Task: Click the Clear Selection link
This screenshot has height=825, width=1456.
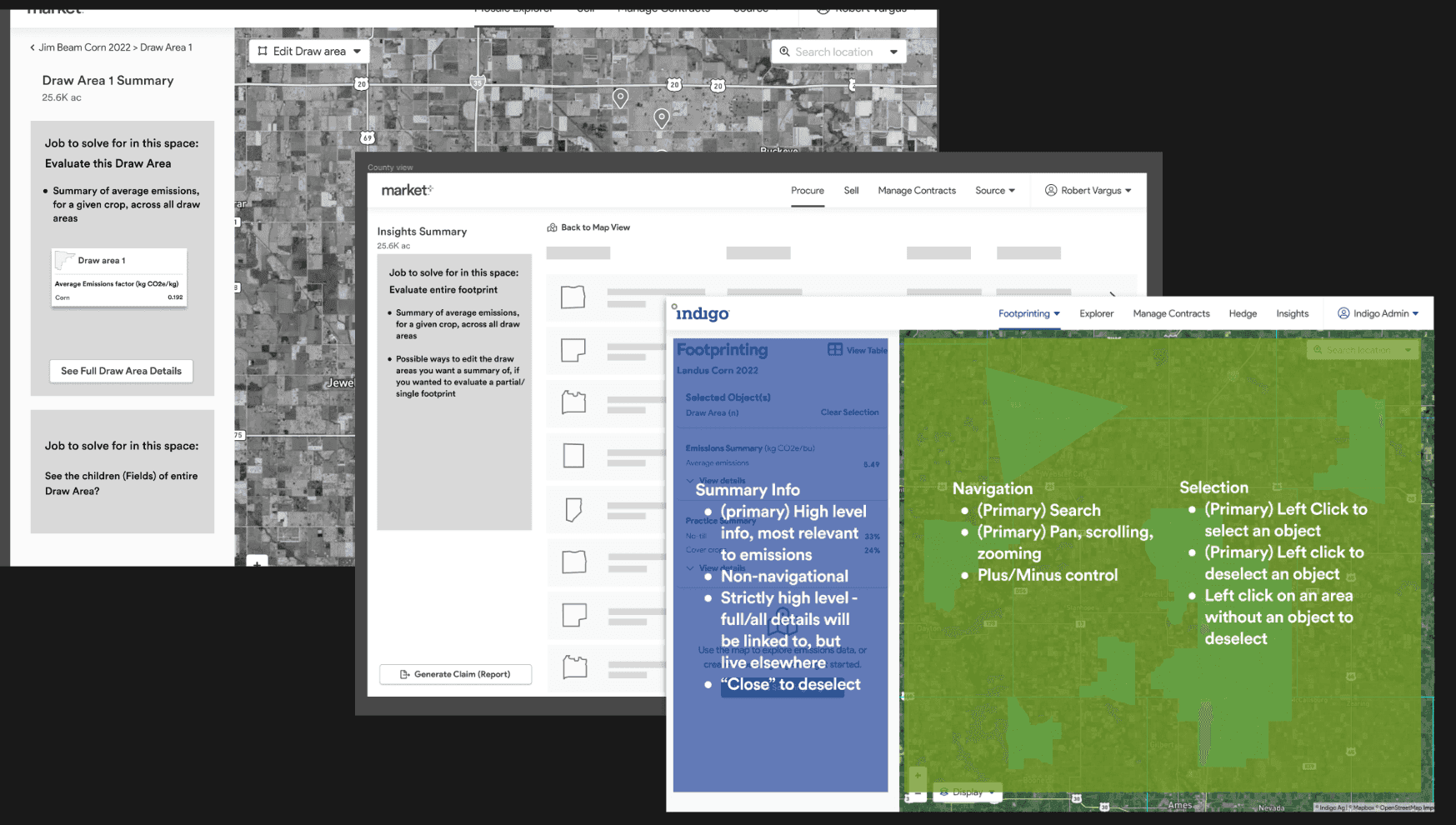Action: click(x=849, y=412)
